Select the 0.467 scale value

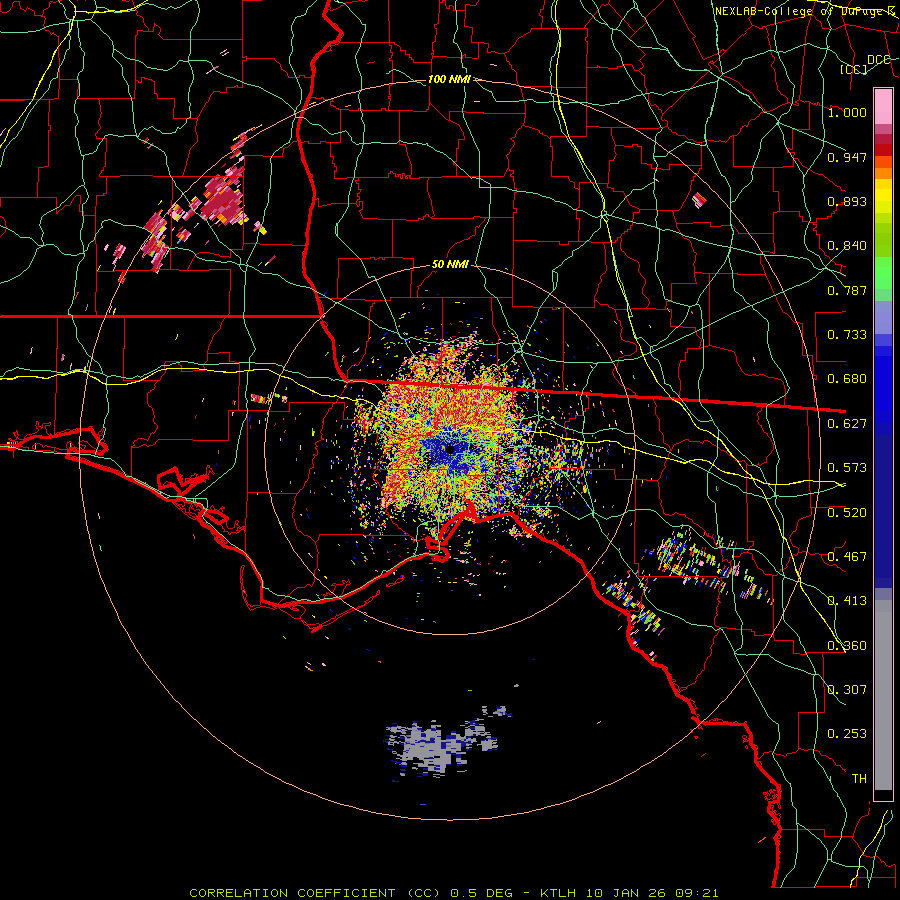click(x=847, y=557)
